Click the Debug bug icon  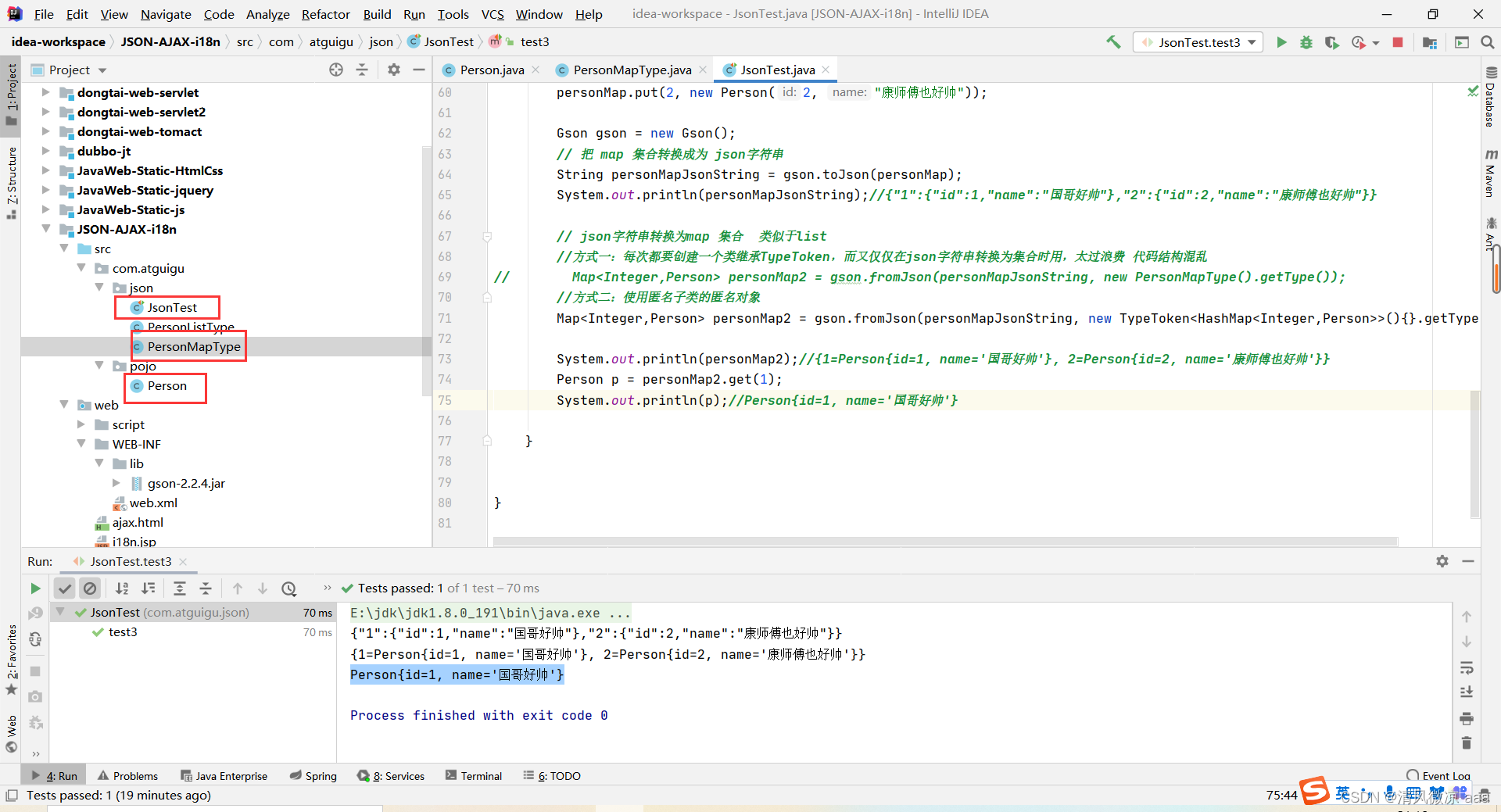point(1306,42)
